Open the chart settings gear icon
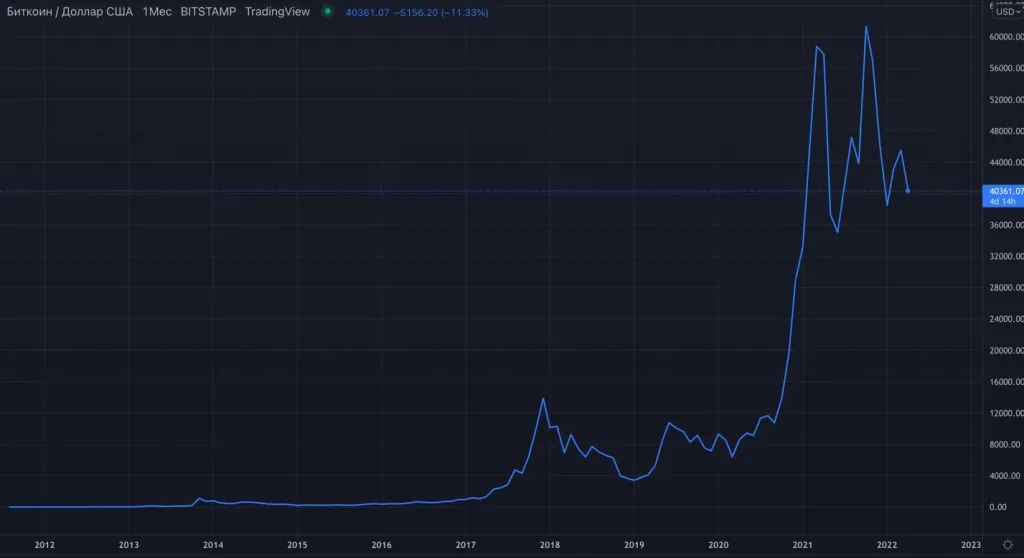 pyautogui.click(x=1008, y=544)
